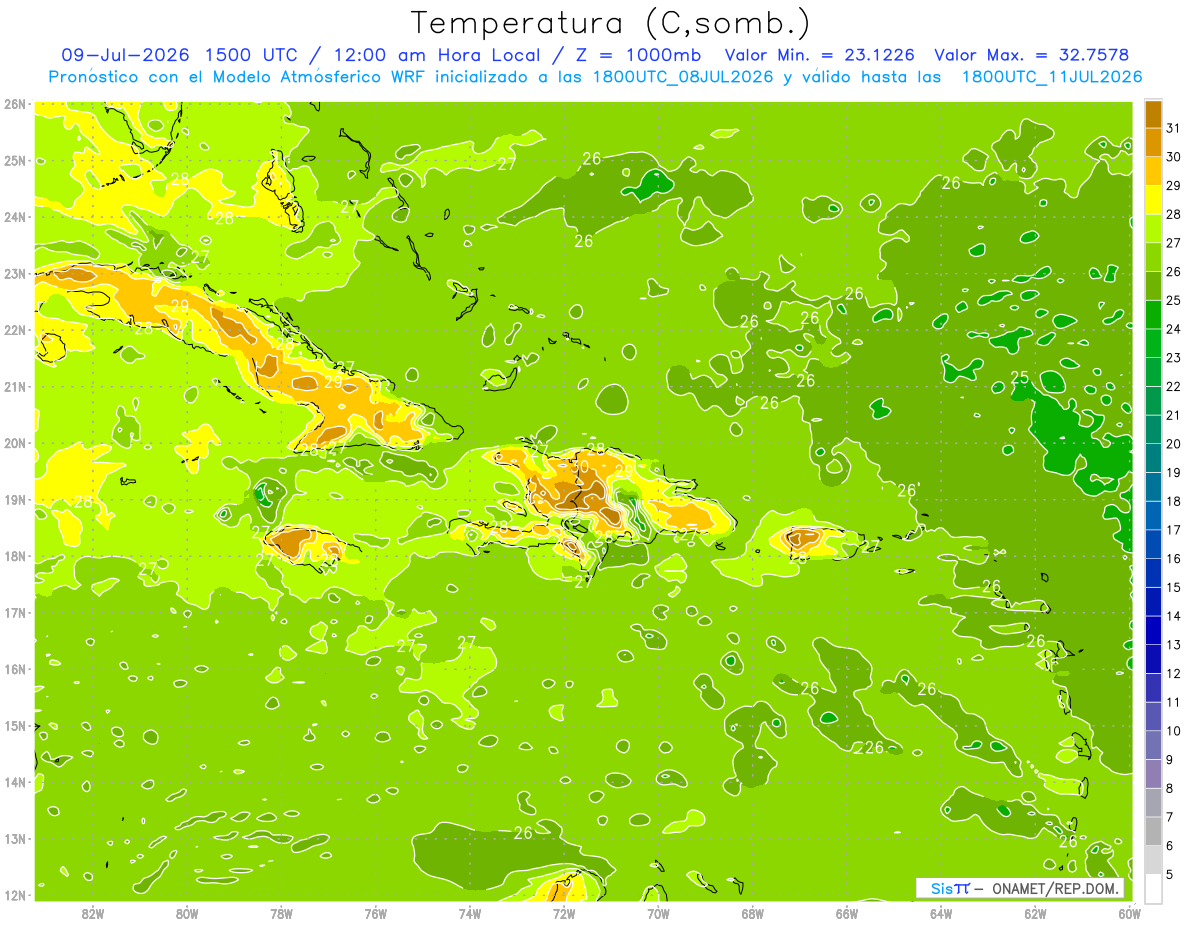Click the '24N' latitude axis label
Viewport: 1200px width, 927px height.
coord(15,217)
